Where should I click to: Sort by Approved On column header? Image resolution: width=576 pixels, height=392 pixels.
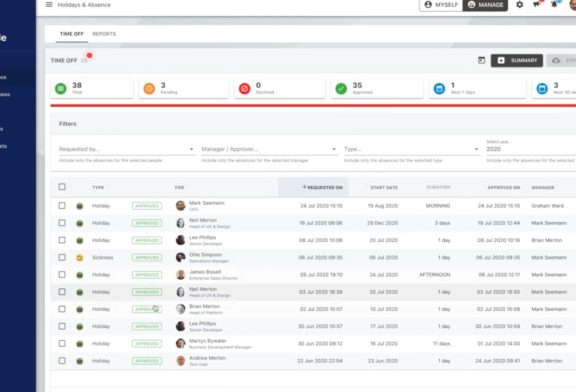coord(504,187)
